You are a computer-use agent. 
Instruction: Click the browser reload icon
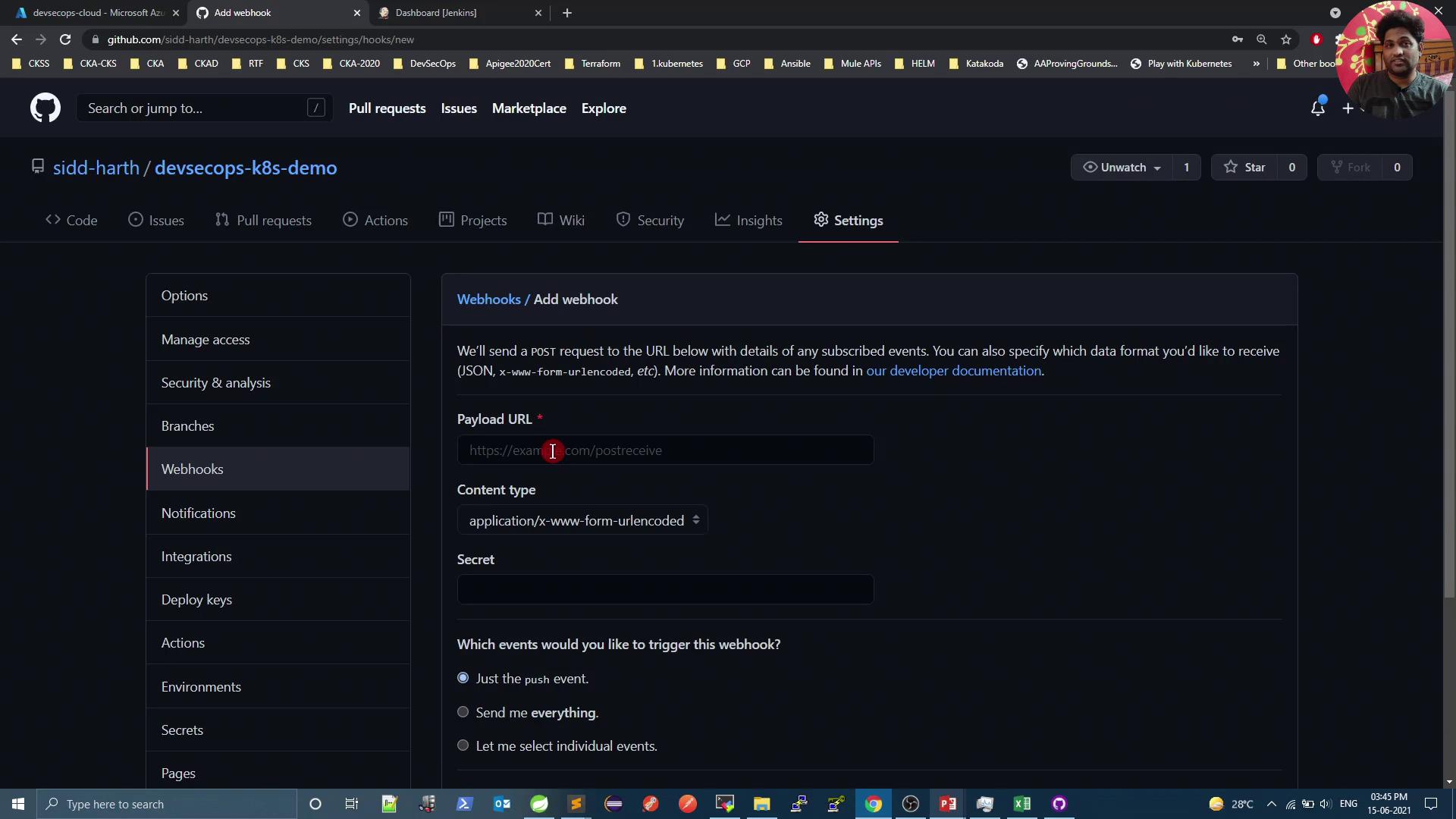(65, 39)
